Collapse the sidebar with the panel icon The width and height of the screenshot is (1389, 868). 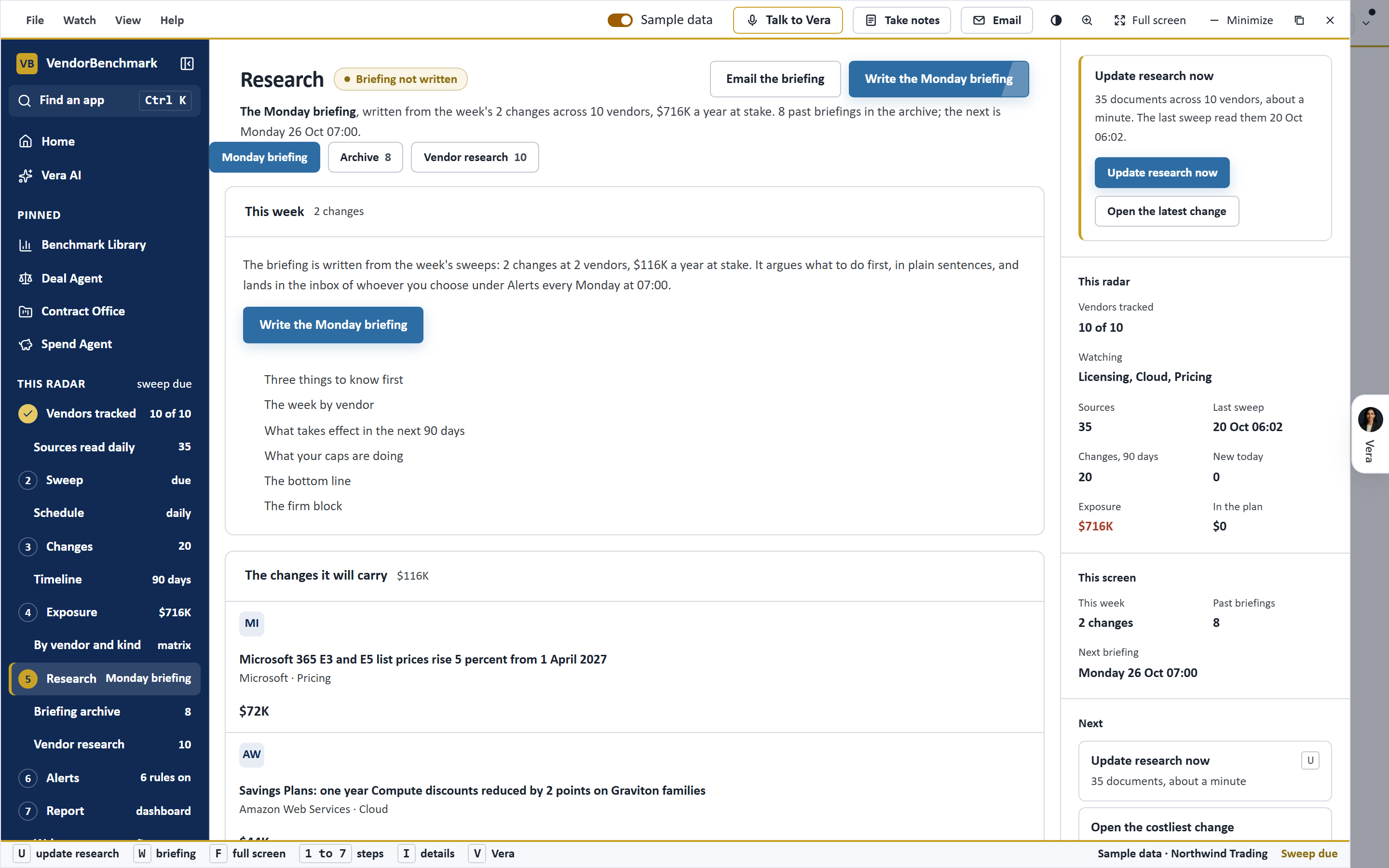[x=187, y=63]
